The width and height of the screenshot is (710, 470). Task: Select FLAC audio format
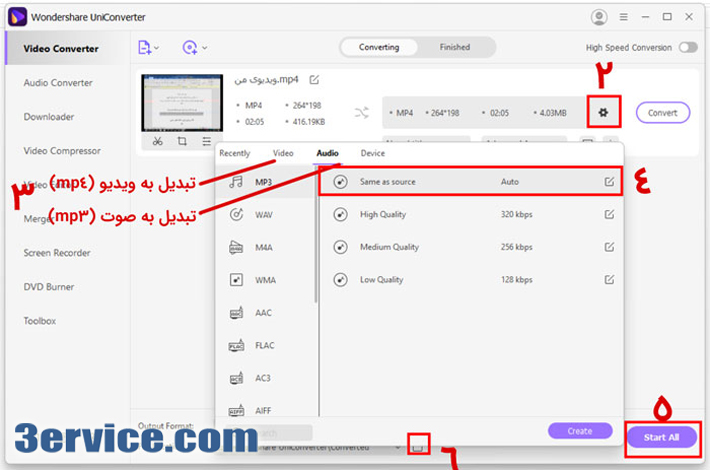pyautogui.click(x=265, y=345)
